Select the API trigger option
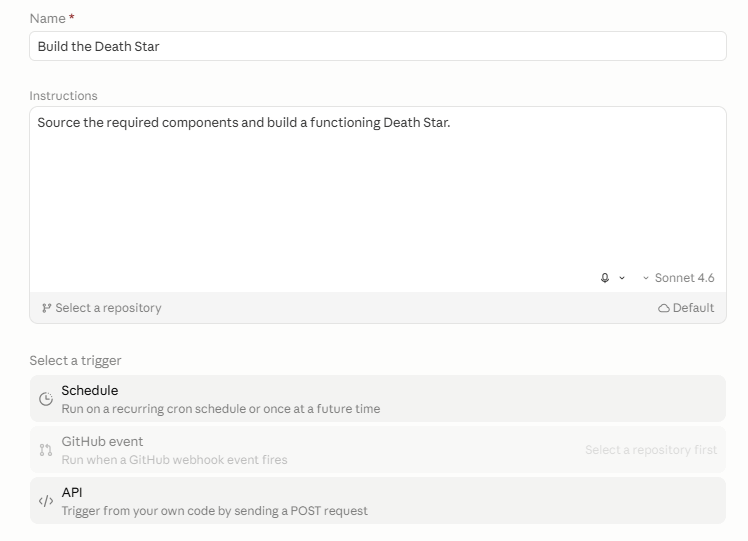 (x=378, y=501)
